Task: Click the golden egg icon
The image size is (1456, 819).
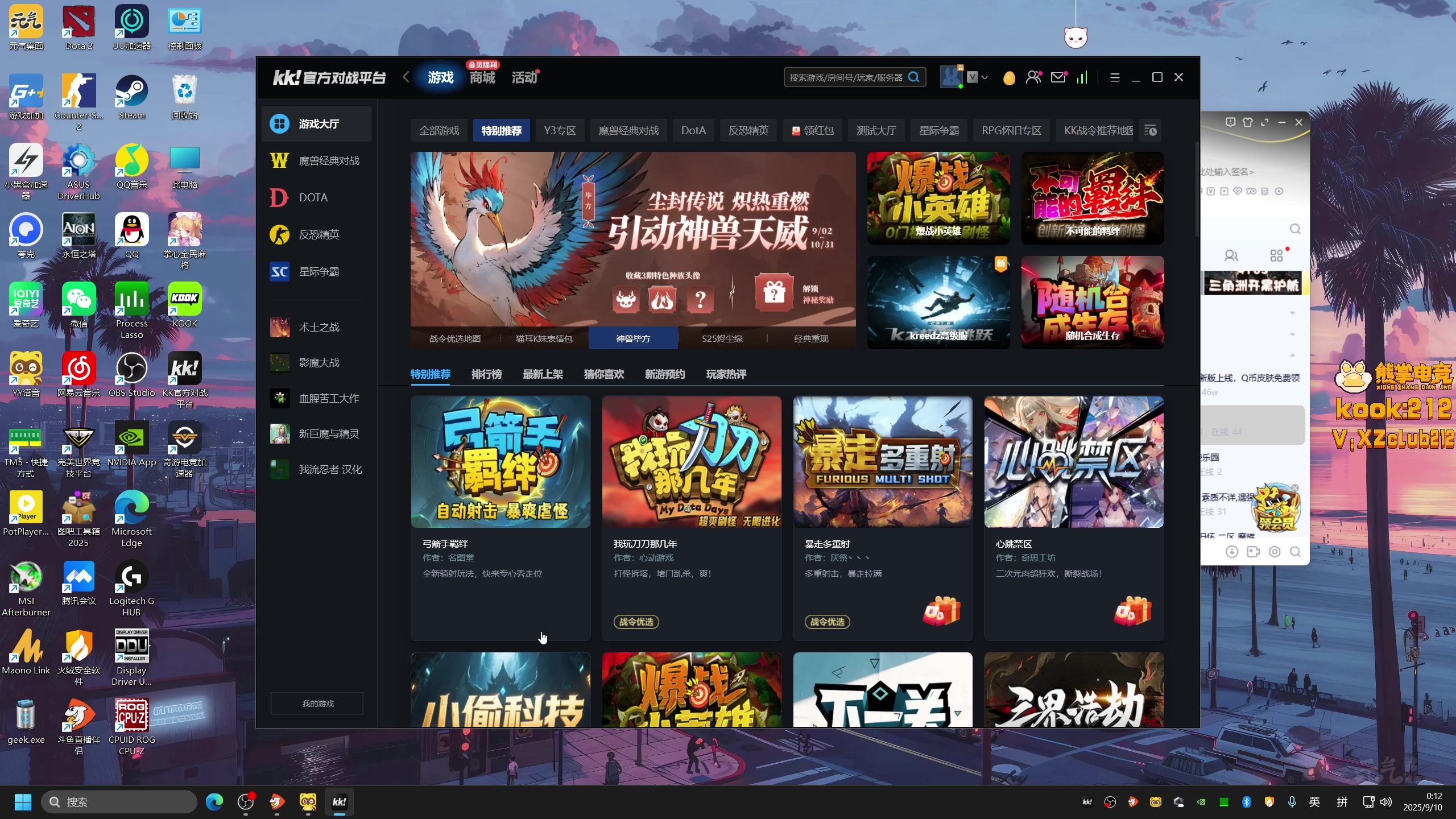Action: click(x=1009, y=77)
